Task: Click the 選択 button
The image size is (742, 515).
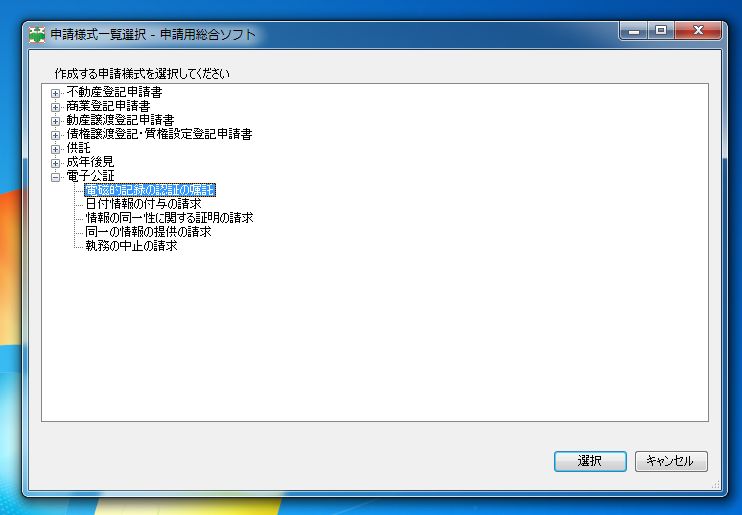Action: coord(590,461)
